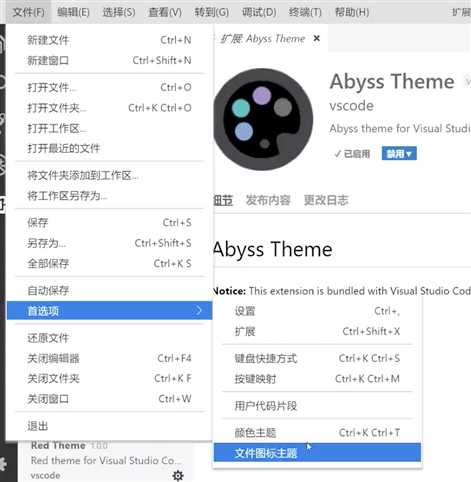
Task: Toggle 自动保存 option
Action: (109, 290)
